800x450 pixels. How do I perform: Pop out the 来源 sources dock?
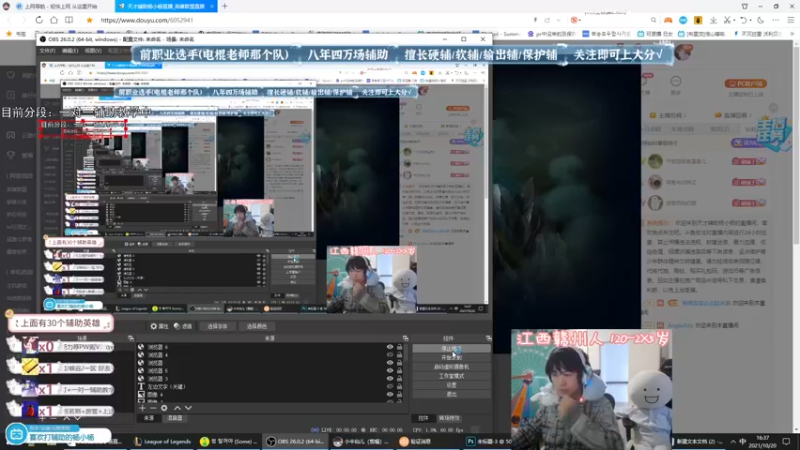coord(406,338)
